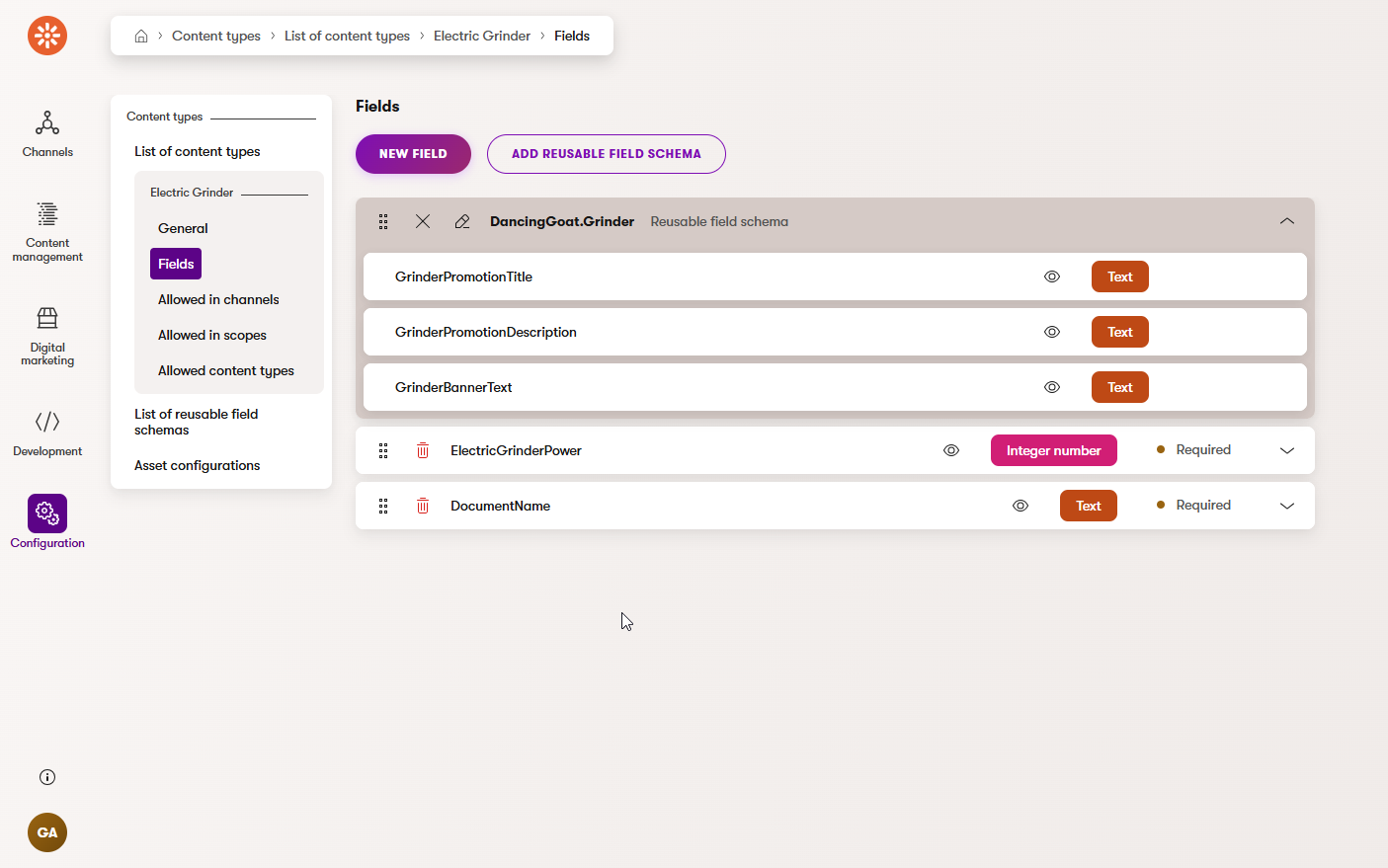Click the trash icon for DocumentName
This screenshot has width=1388, height=868.
point(423,506)
